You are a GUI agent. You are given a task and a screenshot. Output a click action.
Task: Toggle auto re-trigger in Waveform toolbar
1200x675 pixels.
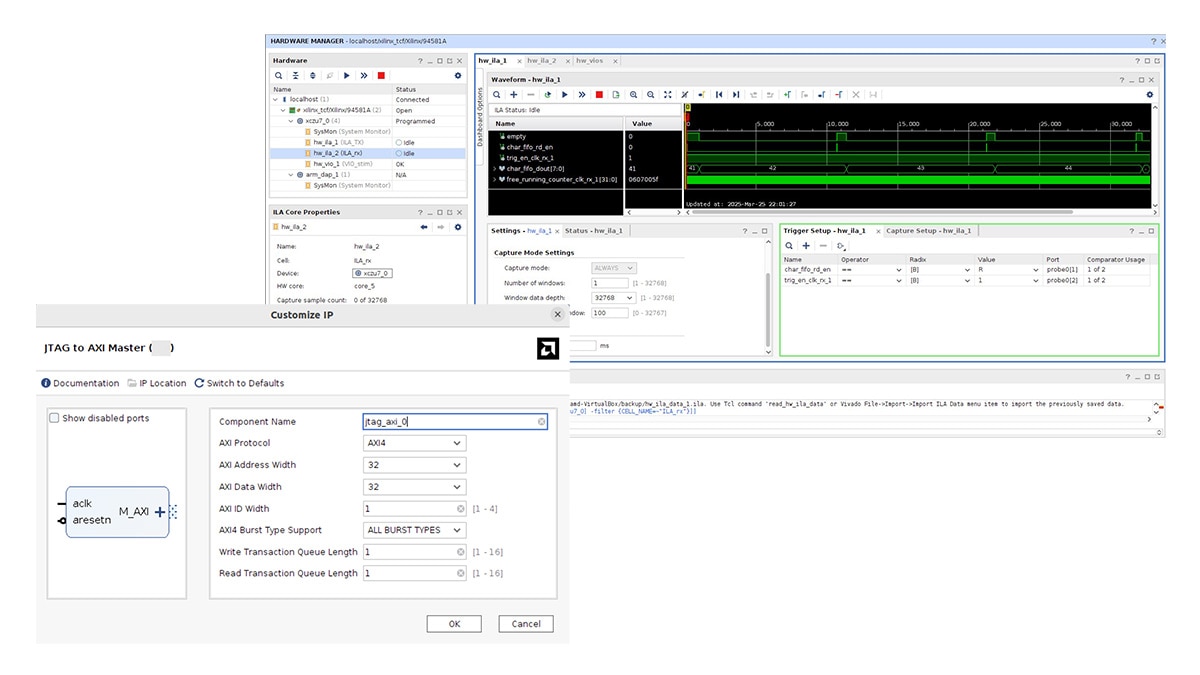pyautogui.click(x=548, y=95)
